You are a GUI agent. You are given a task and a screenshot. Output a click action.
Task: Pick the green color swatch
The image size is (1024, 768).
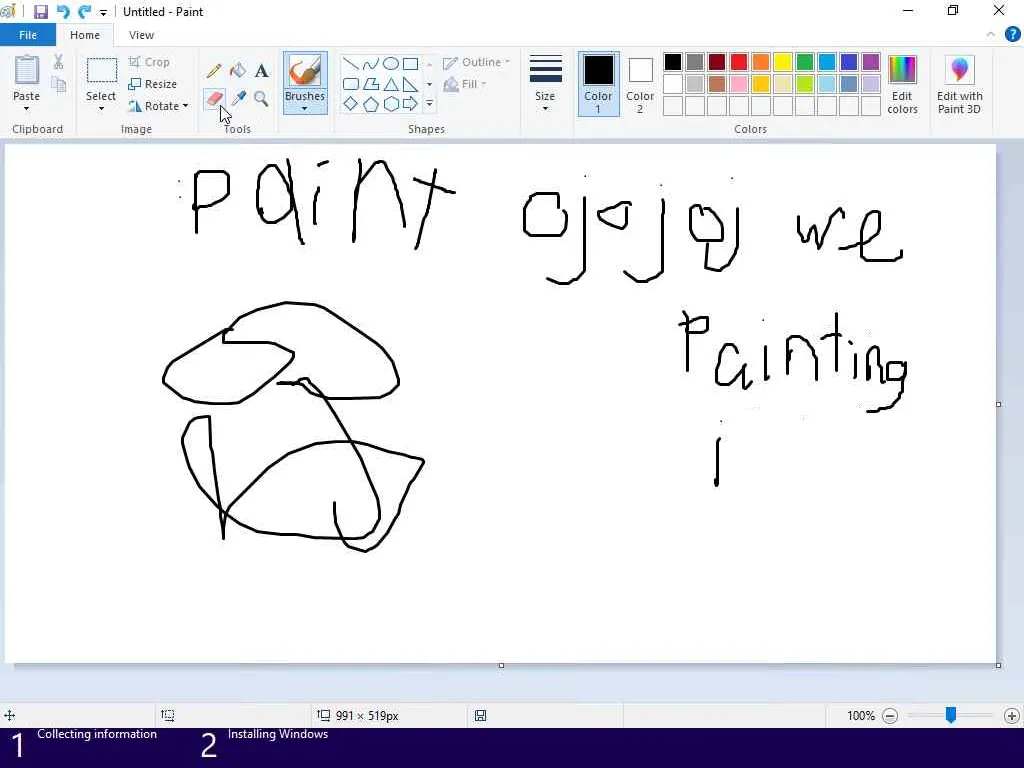pyautogui.click(x=805, y=62)
